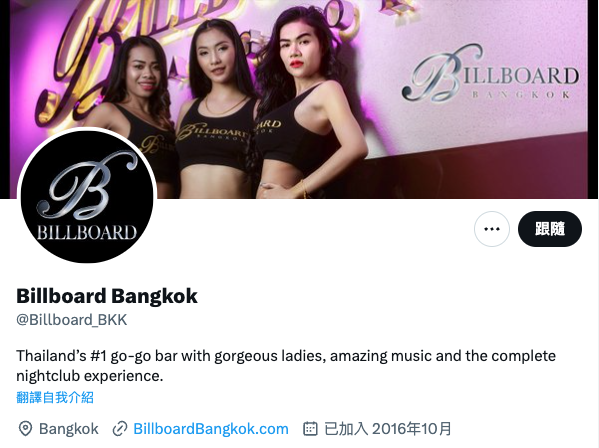Open the three-dot more options menu
The width and height of the screenshot is (599, 448).
(492, 229)
